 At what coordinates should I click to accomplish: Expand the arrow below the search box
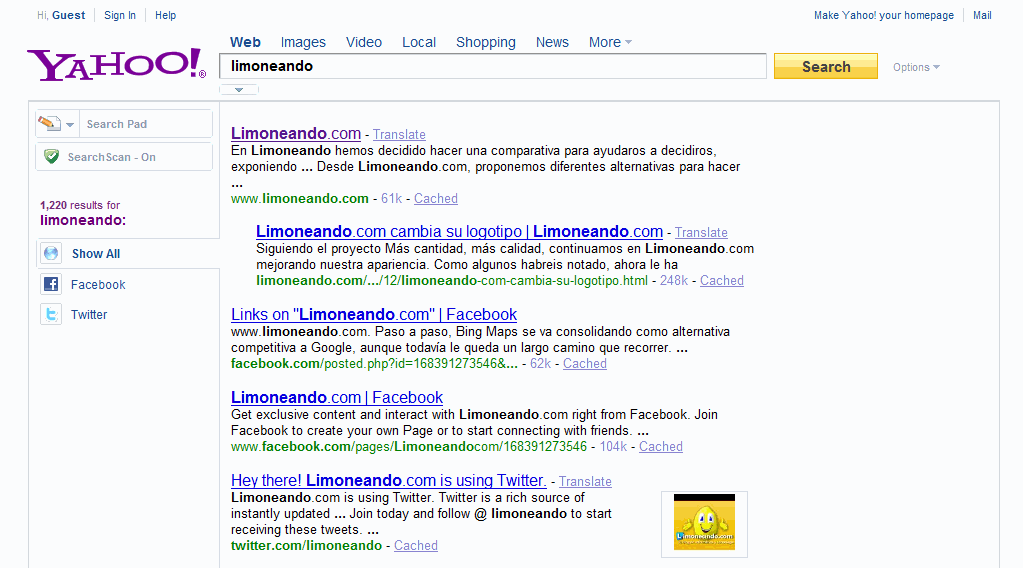(x=239, y=90)
